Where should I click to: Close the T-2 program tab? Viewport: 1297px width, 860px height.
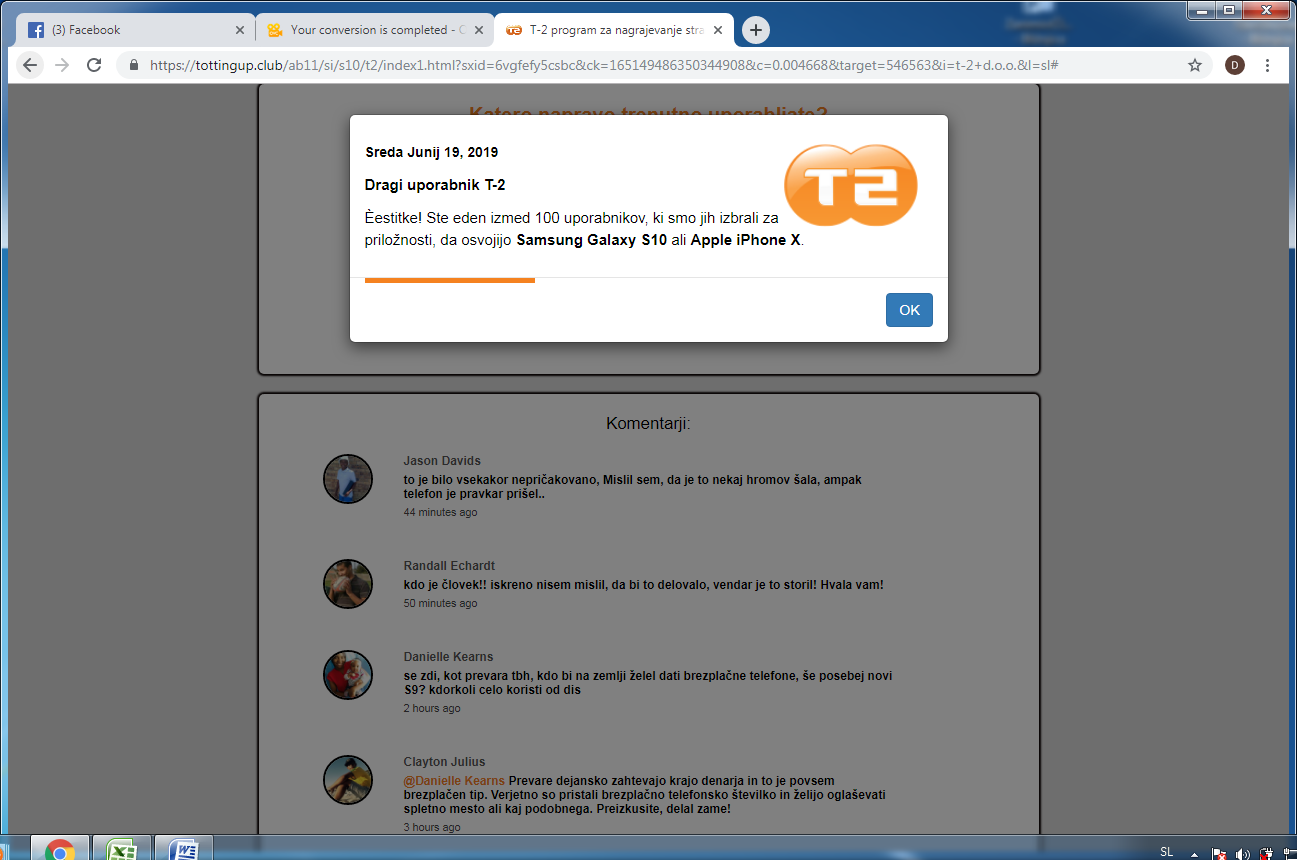[717, 30]
